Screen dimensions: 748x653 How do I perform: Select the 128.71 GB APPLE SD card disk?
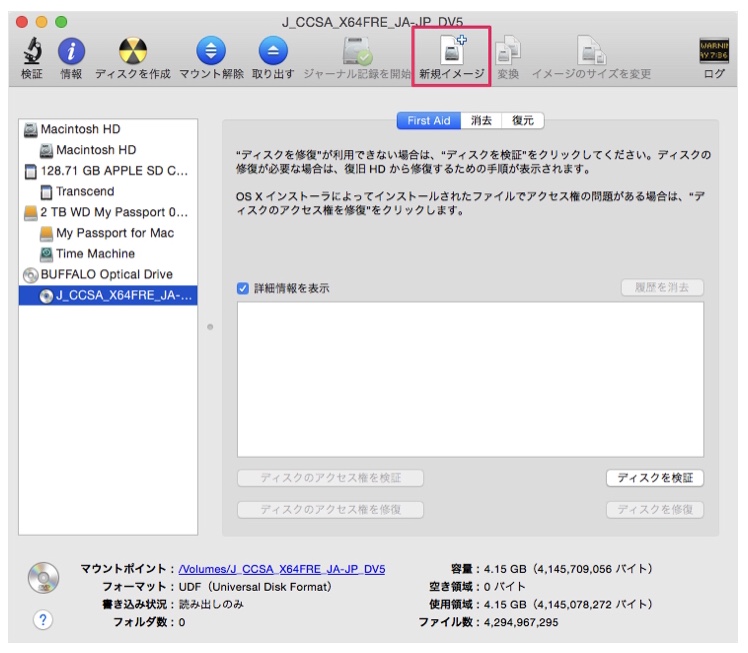coord(114,171)
